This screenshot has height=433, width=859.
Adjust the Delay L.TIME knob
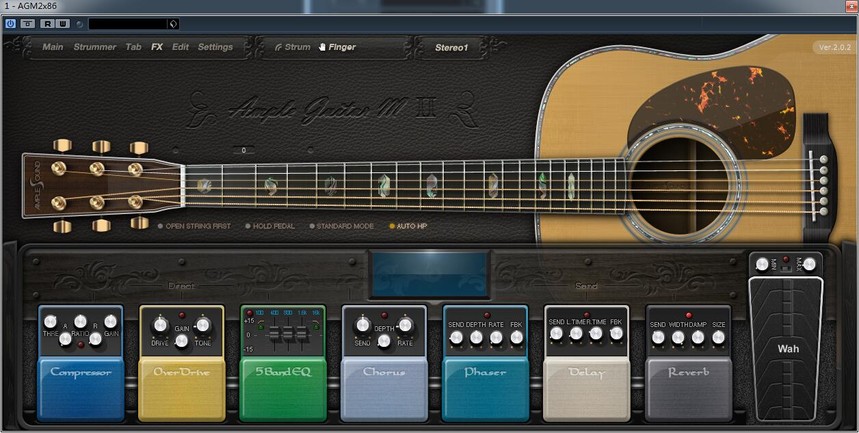[576, 333]
